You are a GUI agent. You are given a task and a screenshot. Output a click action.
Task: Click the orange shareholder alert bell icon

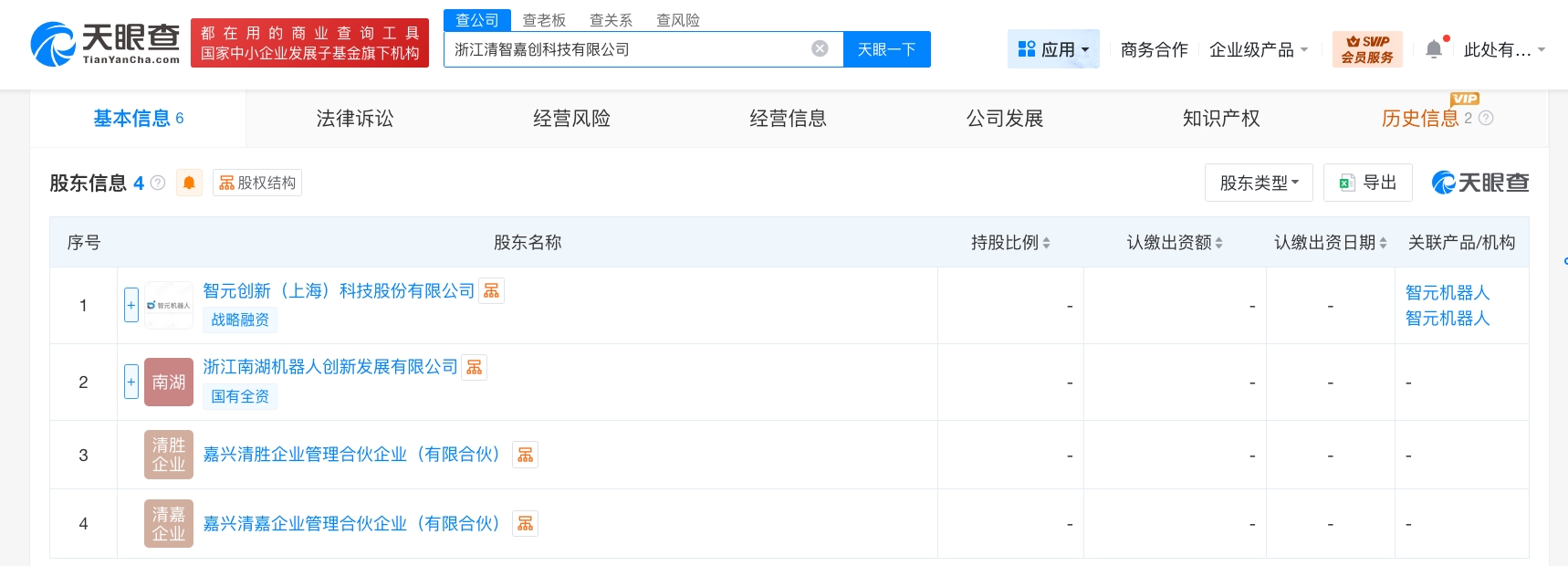point(189,183)
